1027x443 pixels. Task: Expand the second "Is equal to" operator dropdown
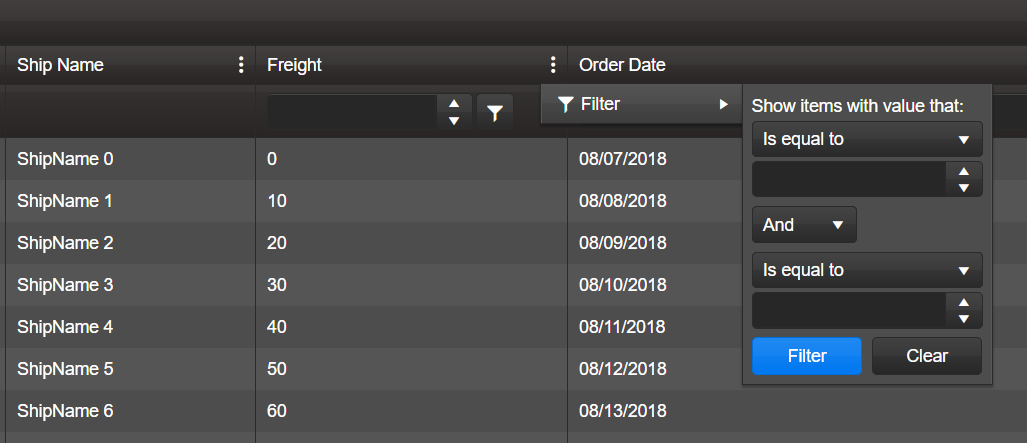(866, 270)
